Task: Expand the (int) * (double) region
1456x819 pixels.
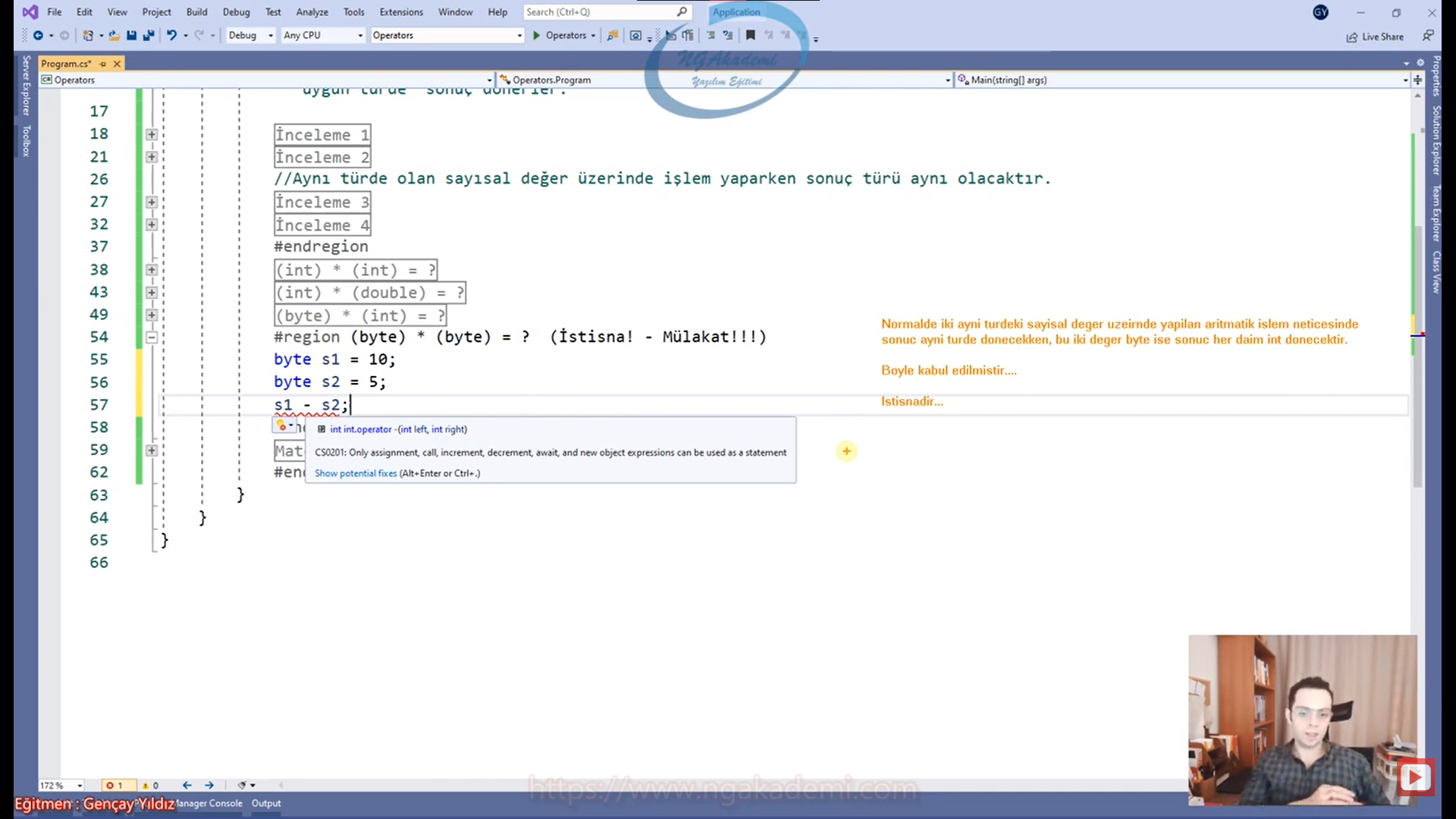Action: coord(152,293)
